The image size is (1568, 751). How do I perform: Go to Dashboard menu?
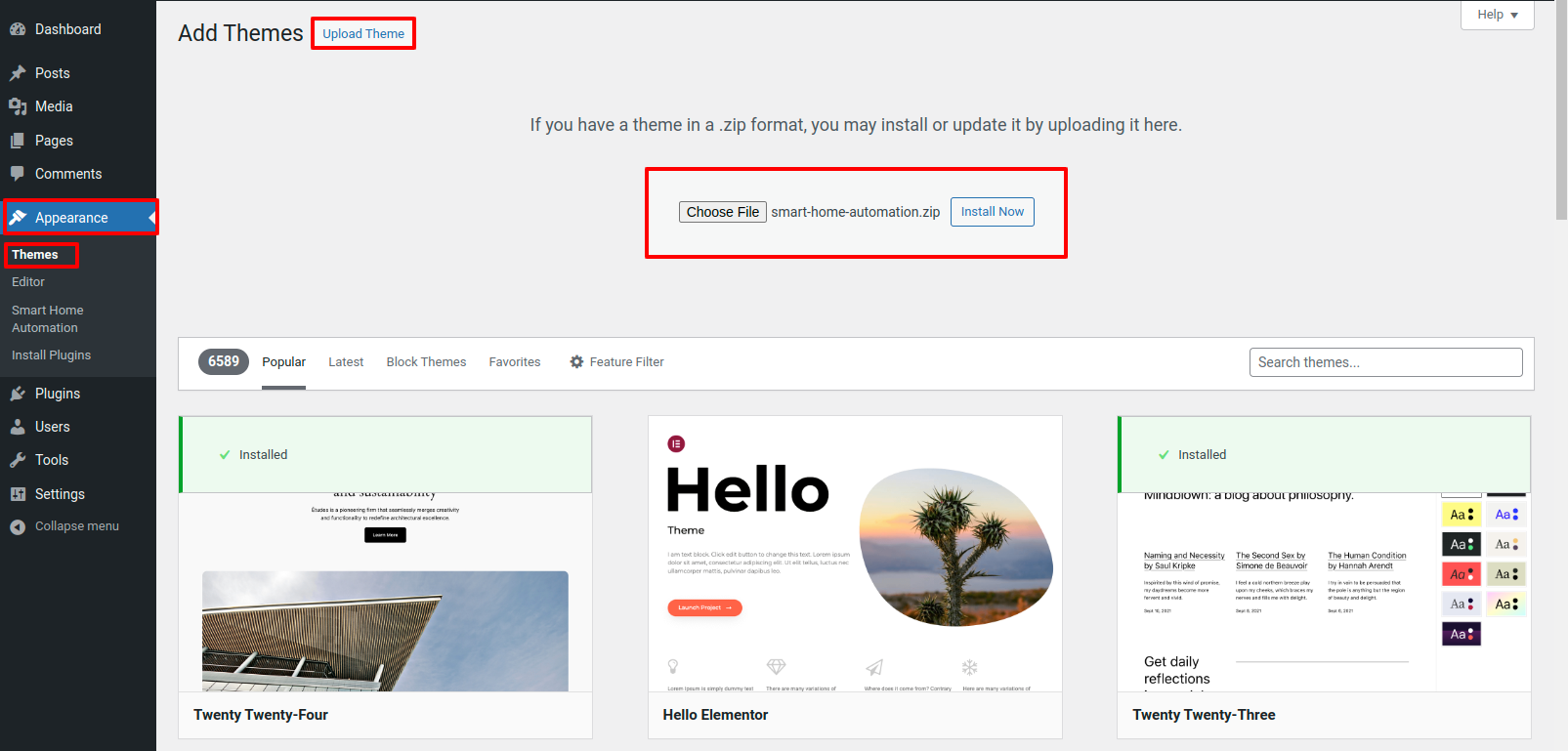tap(78, 29)
